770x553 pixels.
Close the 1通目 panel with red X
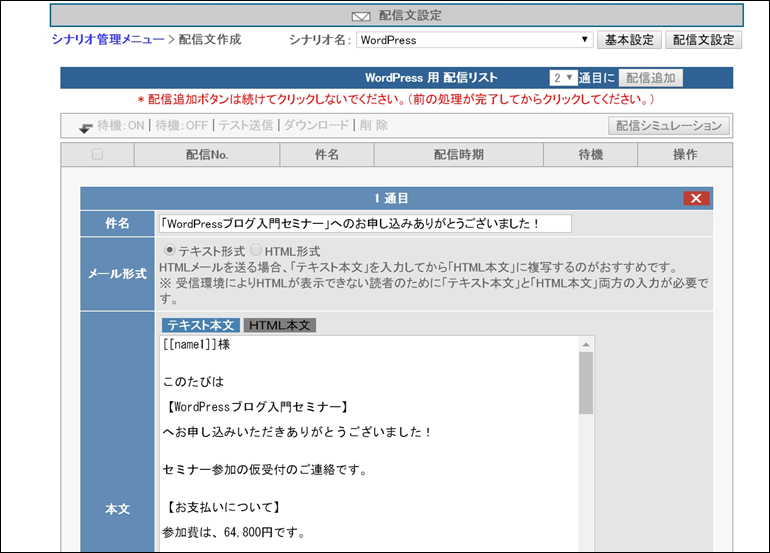(x=696, y=198)
